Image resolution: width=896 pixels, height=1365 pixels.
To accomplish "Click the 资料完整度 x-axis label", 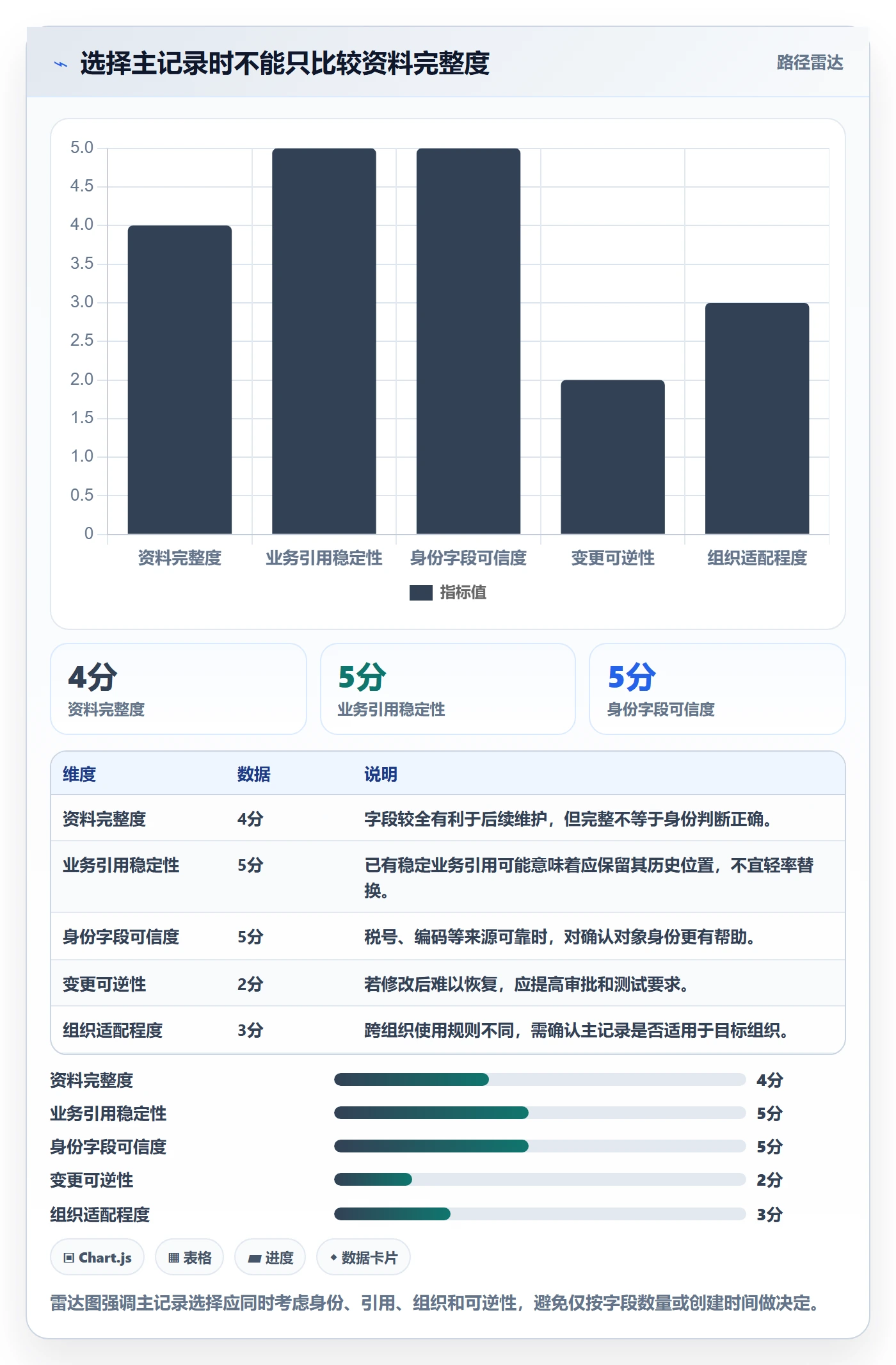I will click(x=180, y=558).
